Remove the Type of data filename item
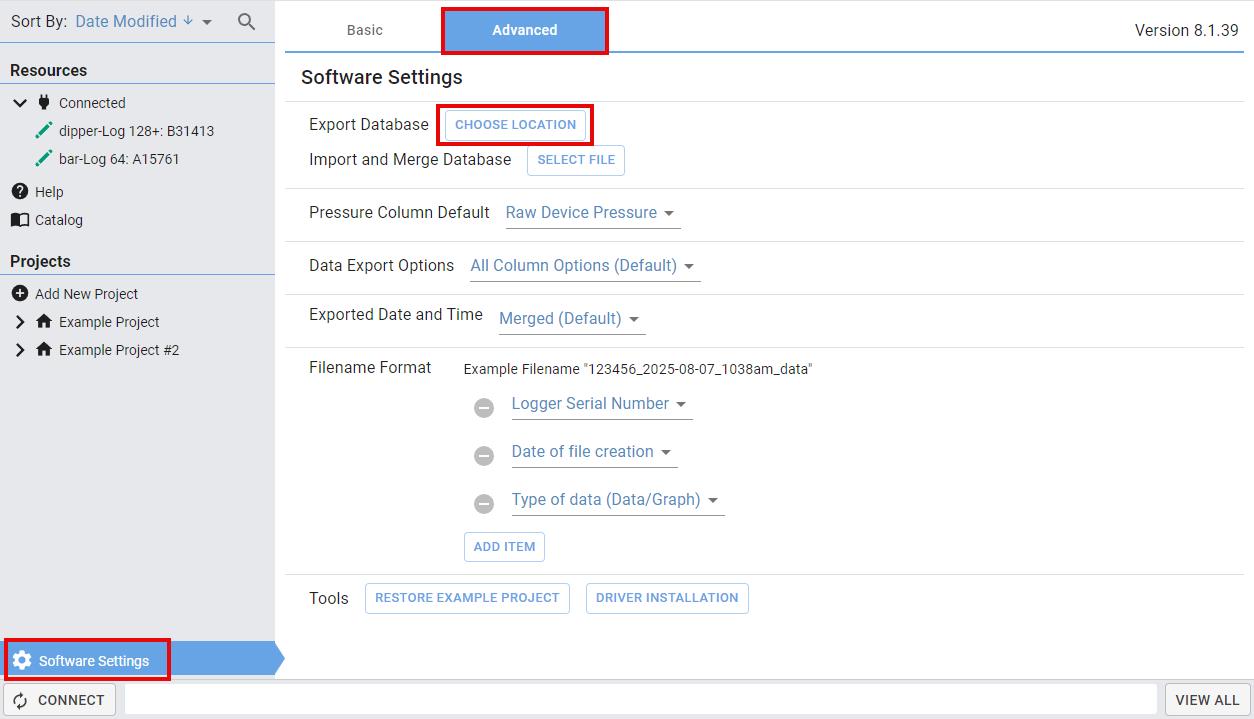The height and width of the screenshot is (719, 1254). [x=484, y=503]
